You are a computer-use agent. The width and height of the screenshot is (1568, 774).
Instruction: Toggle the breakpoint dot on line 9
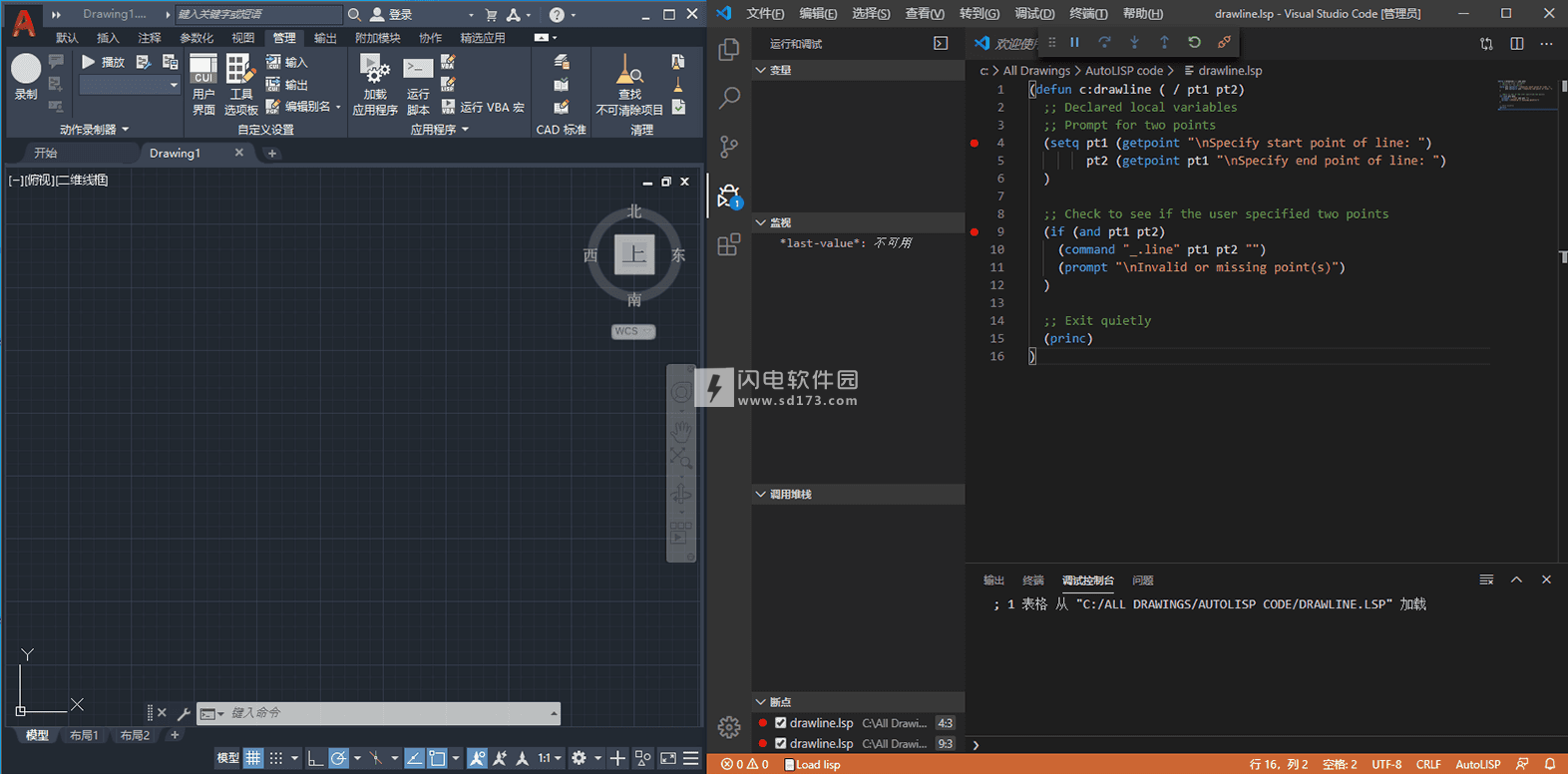tap(975, 231)
